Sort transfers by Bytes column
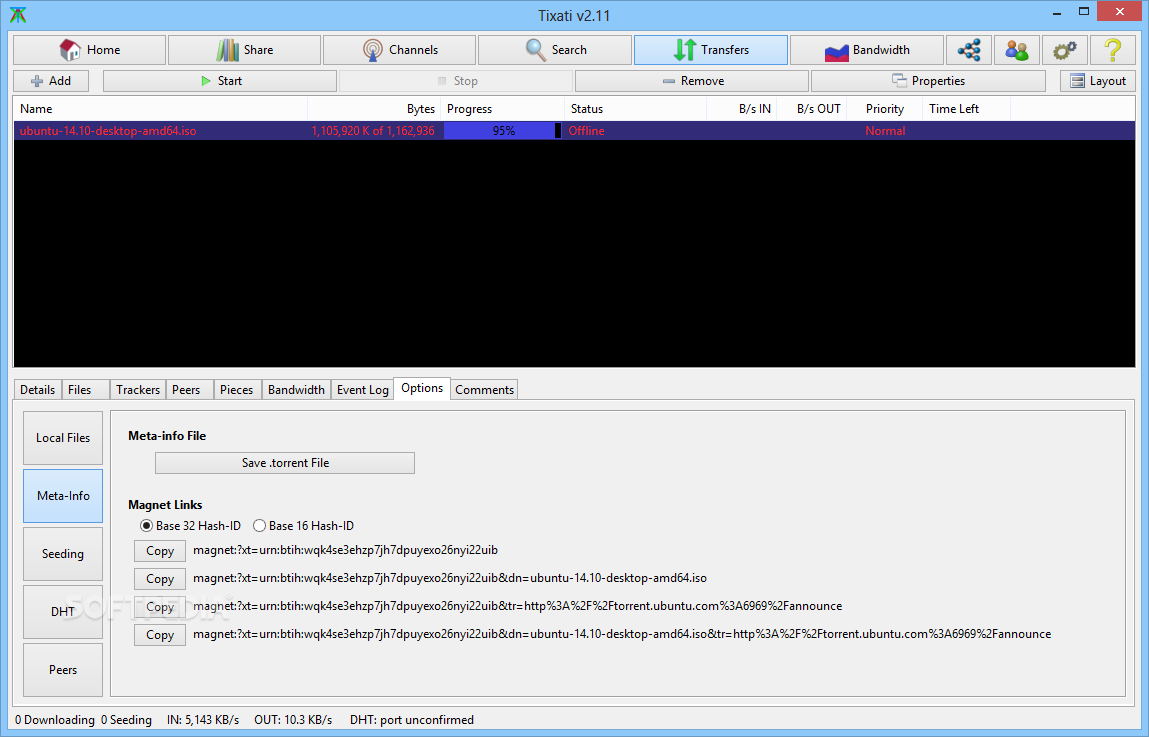The width and height of the screenshot is (1149, 737). pos(374,108)
